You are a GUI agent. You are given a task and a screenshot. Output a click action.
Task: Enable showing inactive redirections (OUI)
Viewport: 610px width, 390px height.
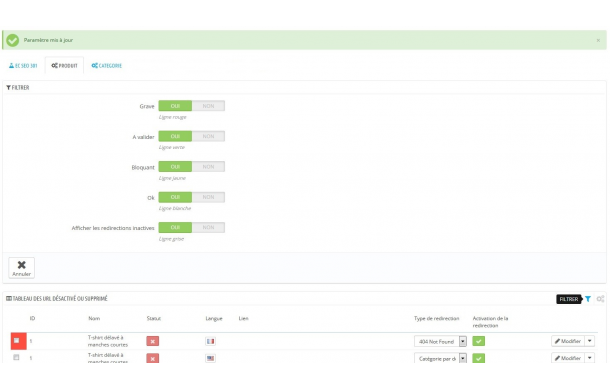[175, 227]
